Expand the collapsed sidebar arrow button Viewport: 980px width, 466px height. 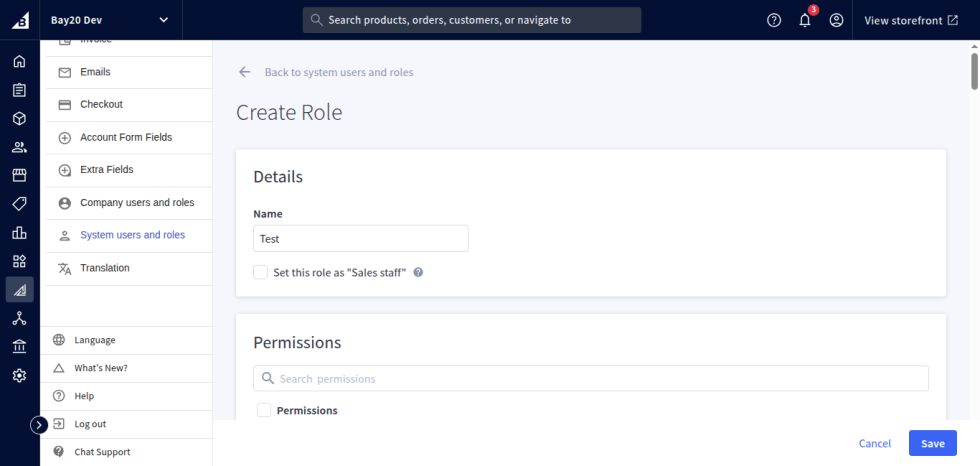pyautogui.click(x=39, y=425)
